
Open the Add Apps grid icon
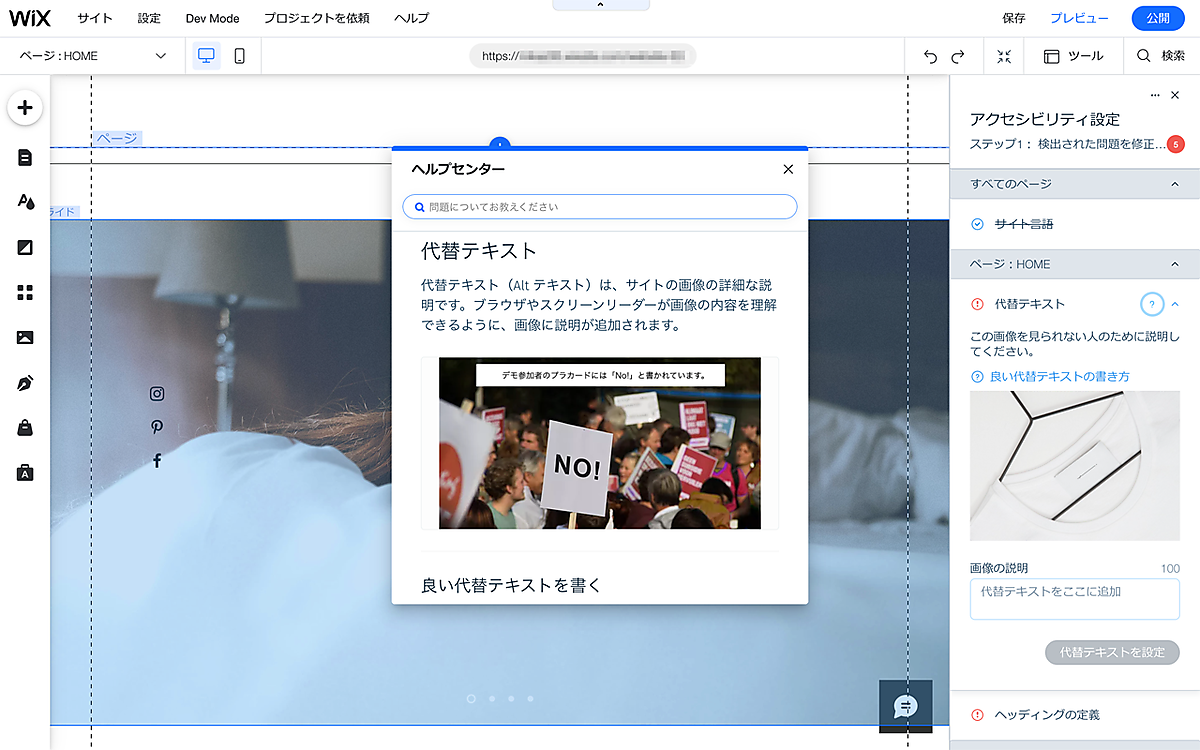pyautogui.click(x=25, y=292)
